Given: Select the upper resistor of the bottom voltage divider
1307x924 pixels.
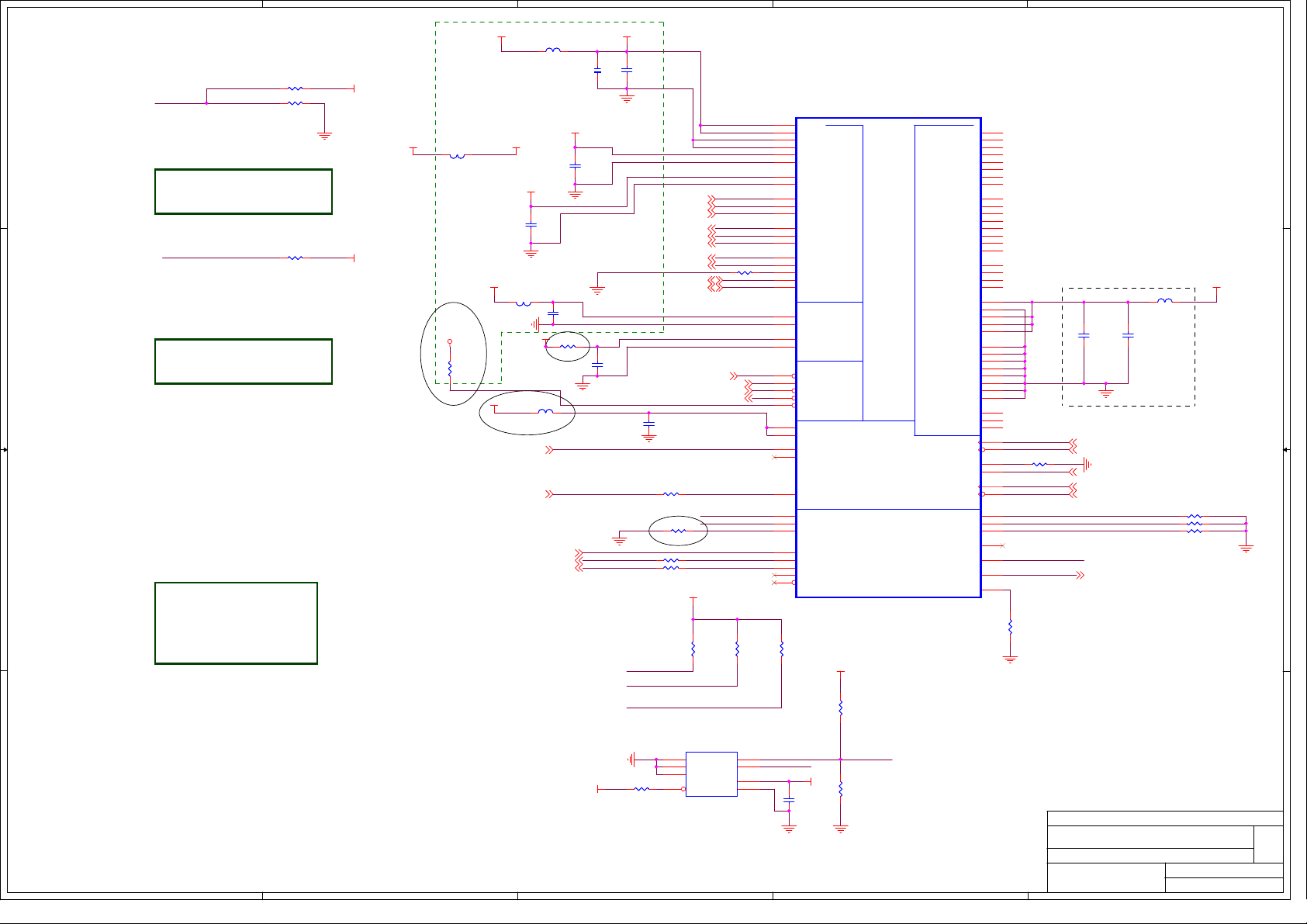Looking at the screenshot, I should tap(840, 708).
